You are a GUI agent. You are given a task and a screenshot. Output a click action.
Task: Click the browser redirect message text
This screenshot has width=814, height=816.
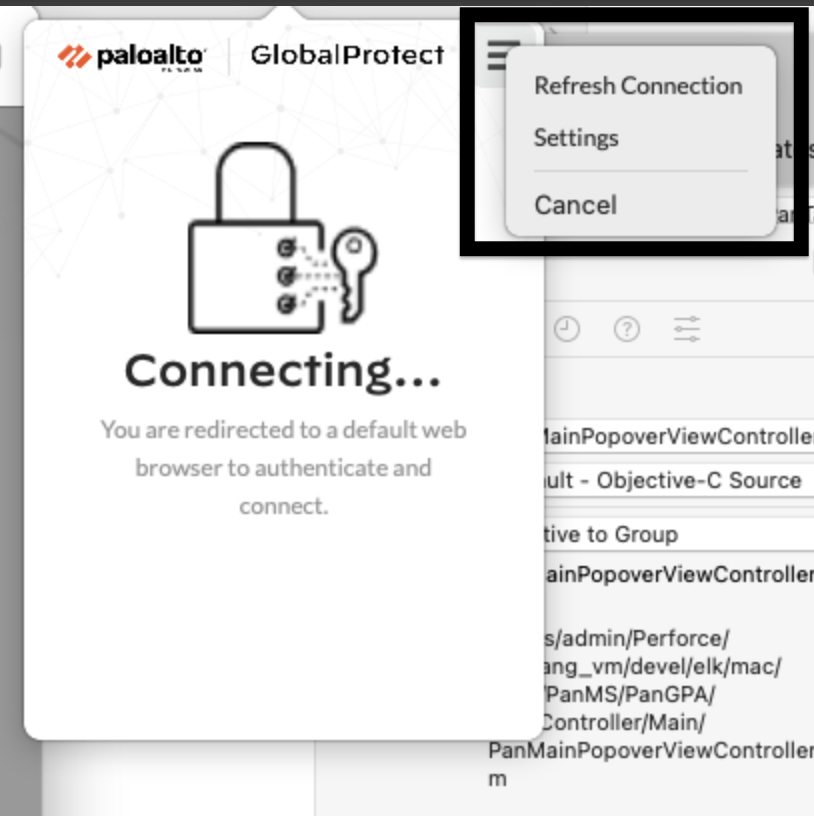284,467
